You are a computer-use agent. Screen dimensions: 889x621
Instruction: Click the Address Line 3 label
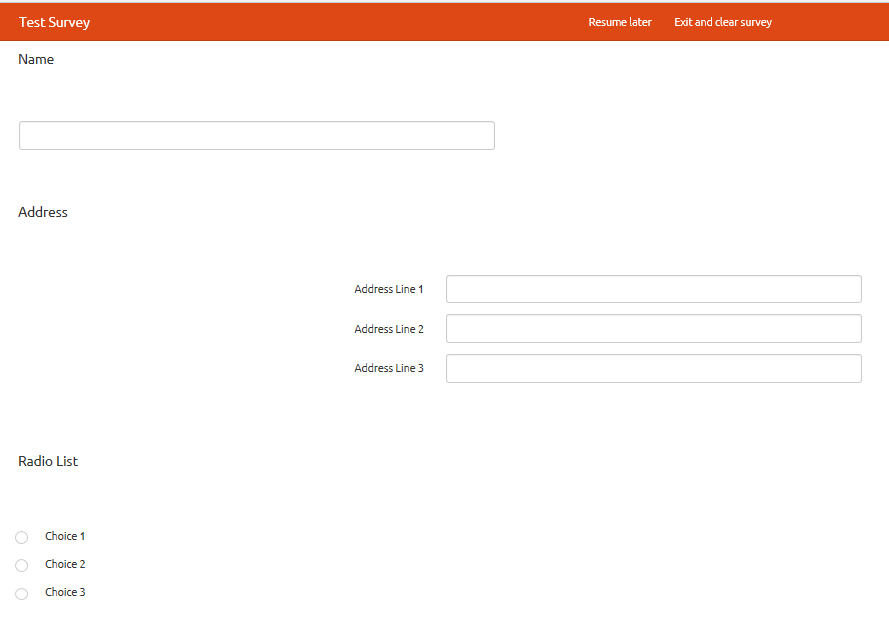click(388, 368)
